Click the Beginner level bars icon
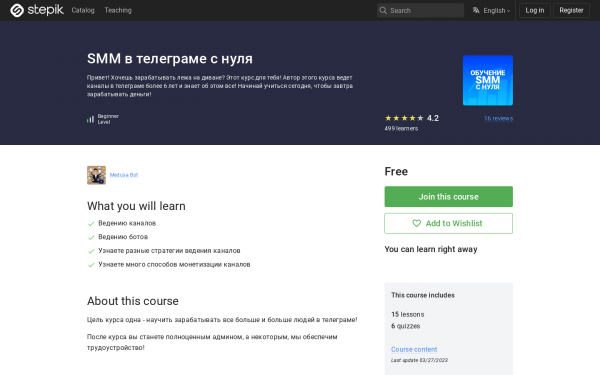 tap(90, 119)
